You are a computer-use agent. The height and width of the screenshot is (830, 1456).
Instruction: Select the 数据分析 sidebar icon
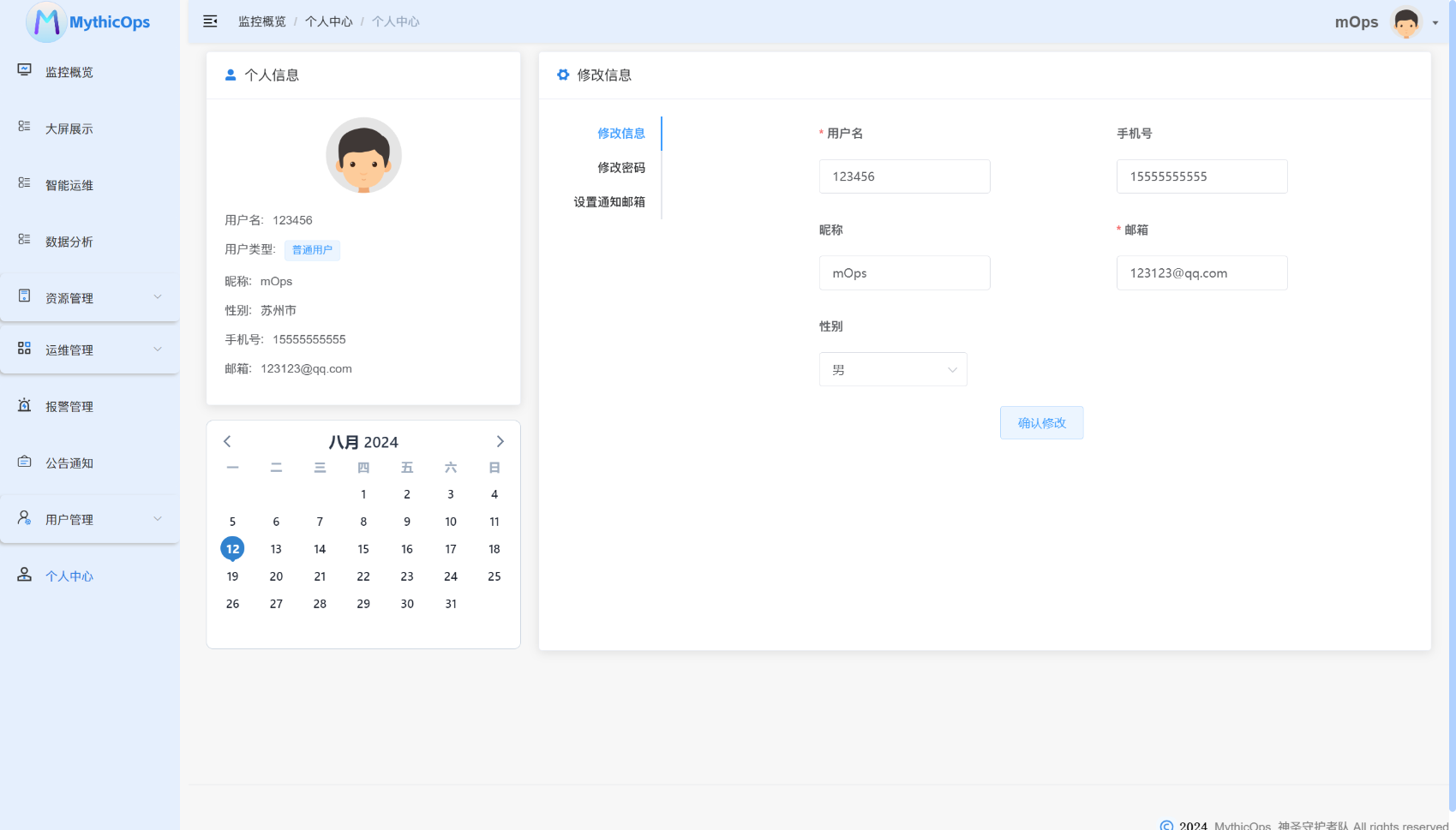[23, 241]
